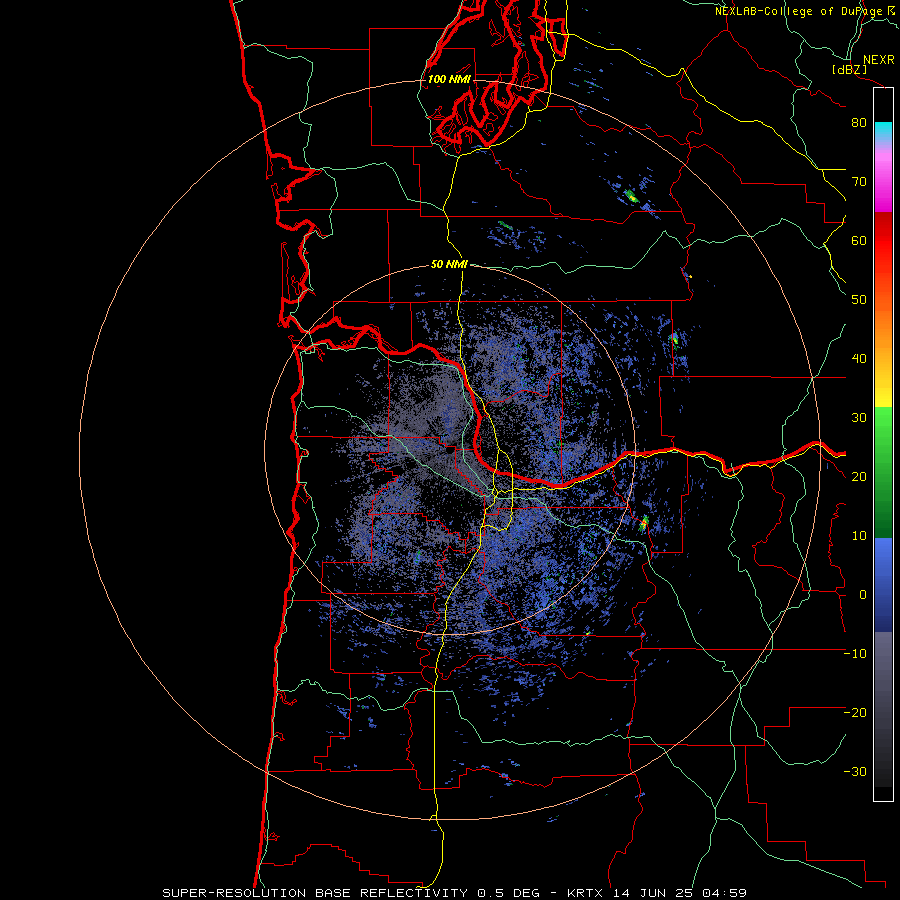The image size is (900, 900).
Task: Click the 50 value on dBZ scale
Action: coord(859,300)
